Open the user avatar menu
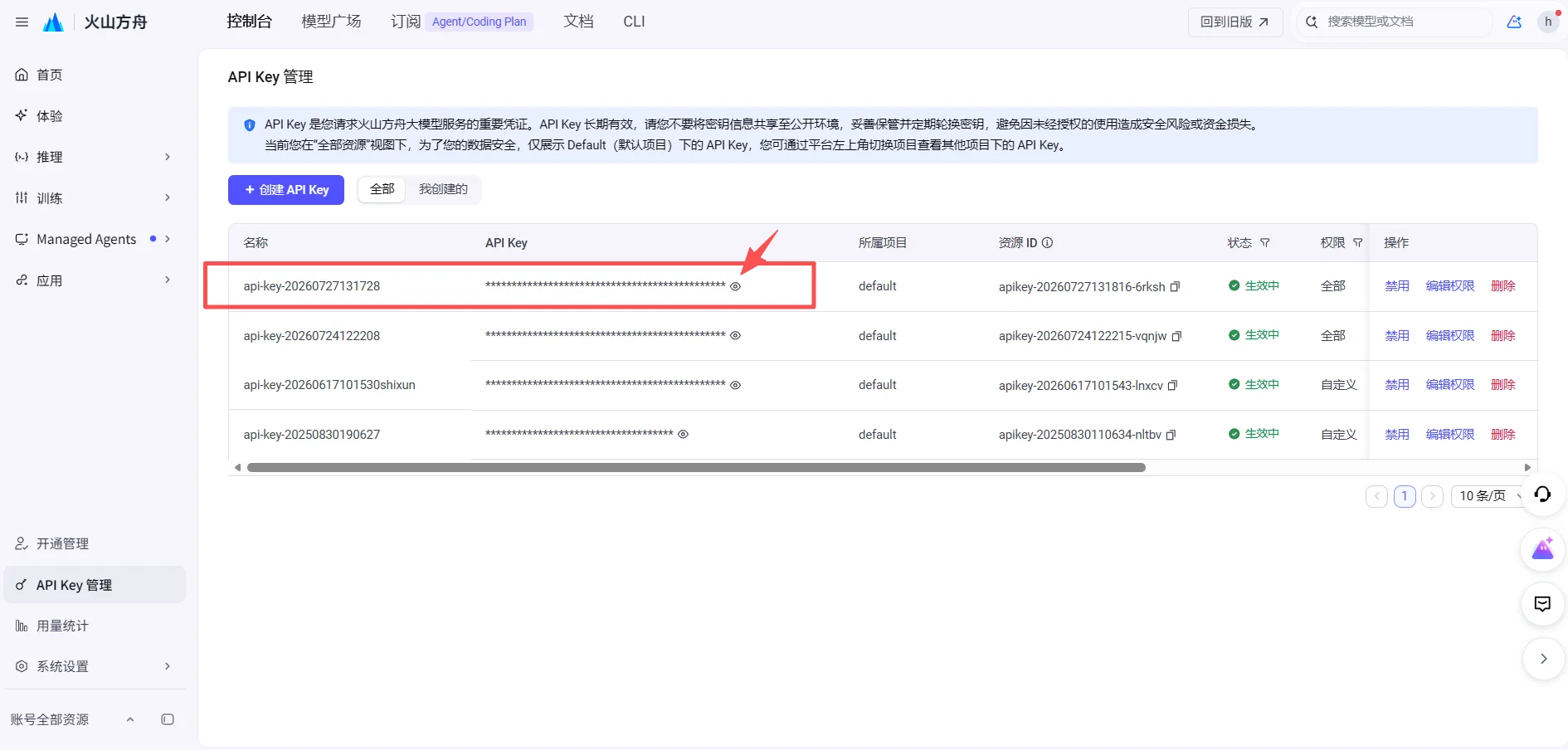The image size is (1568, 750). [1548, 22]
